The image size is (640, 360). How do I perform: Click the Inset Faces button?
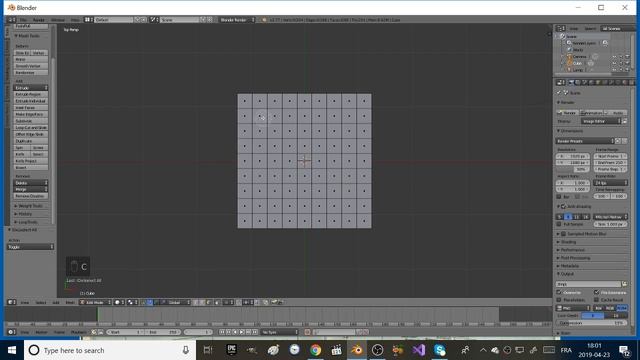[31, 108]
